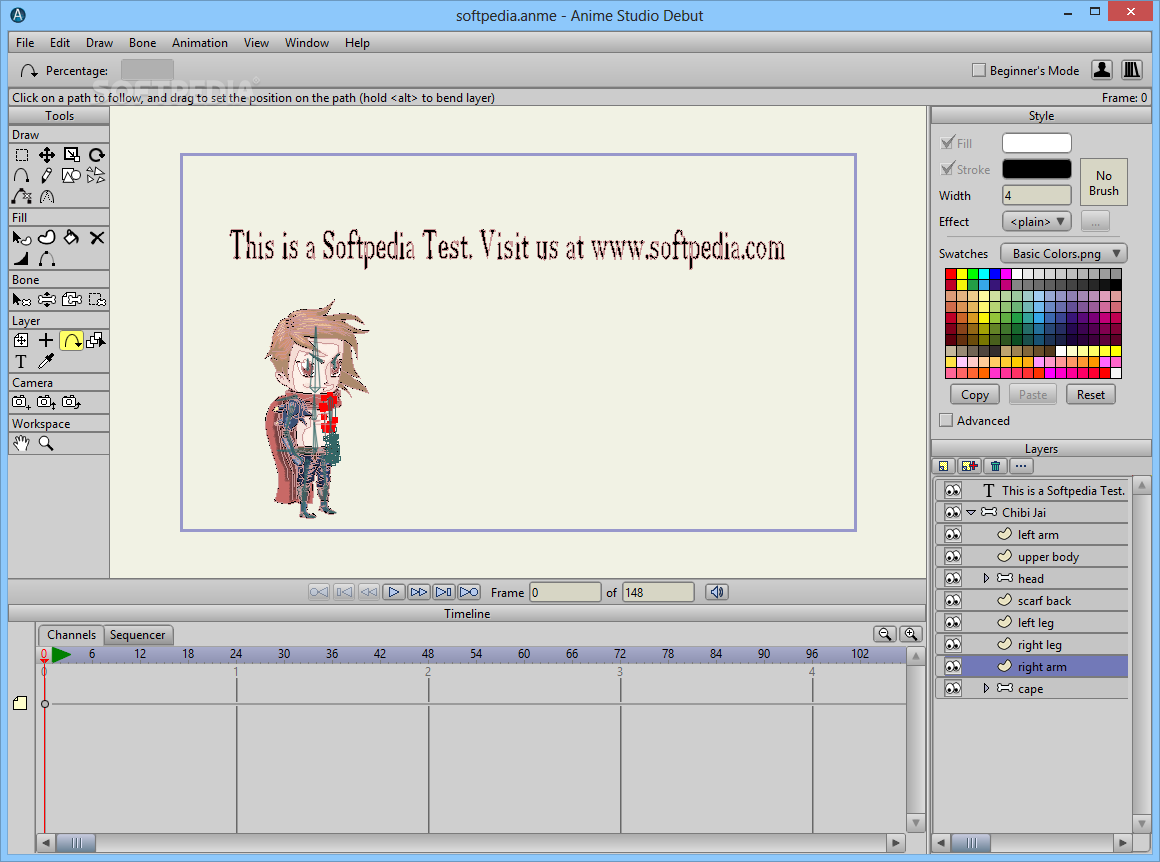Expand the head layer group
This screenshot has height=862, width=1160.
point(986,579)
